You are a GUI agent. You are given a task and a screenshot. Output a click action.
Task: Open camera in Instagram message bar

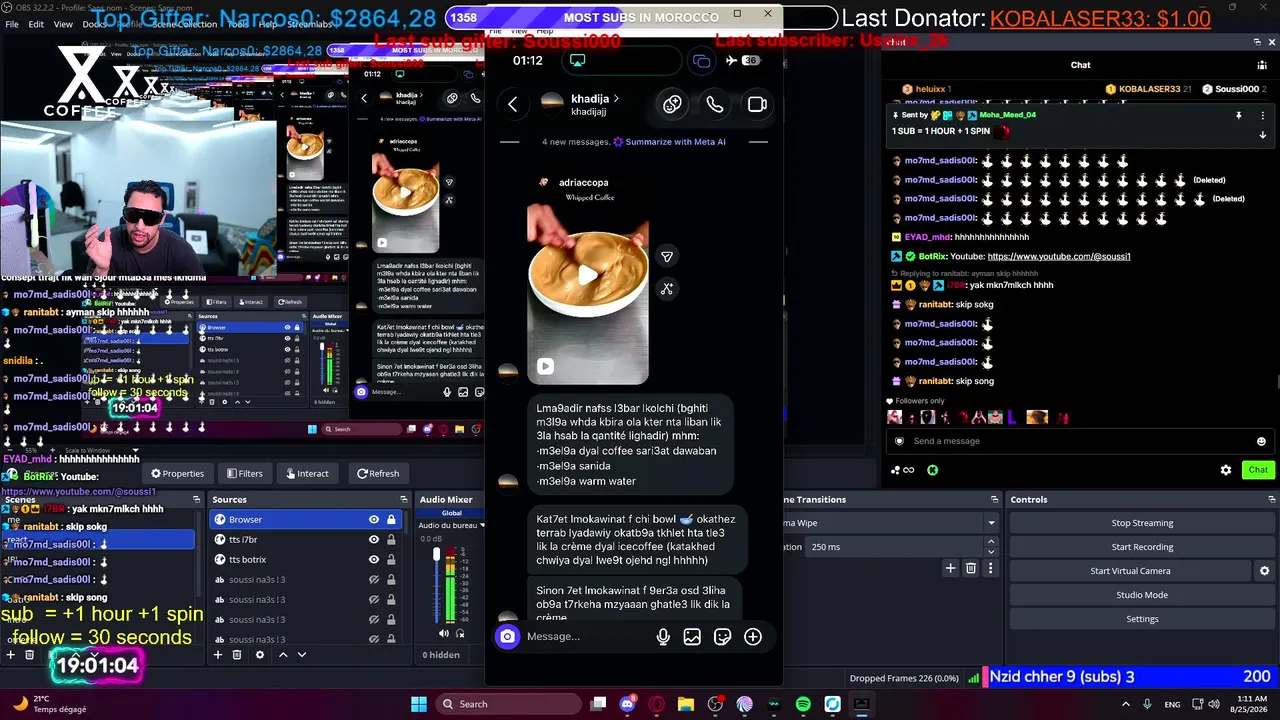click(x=508, y=636)
